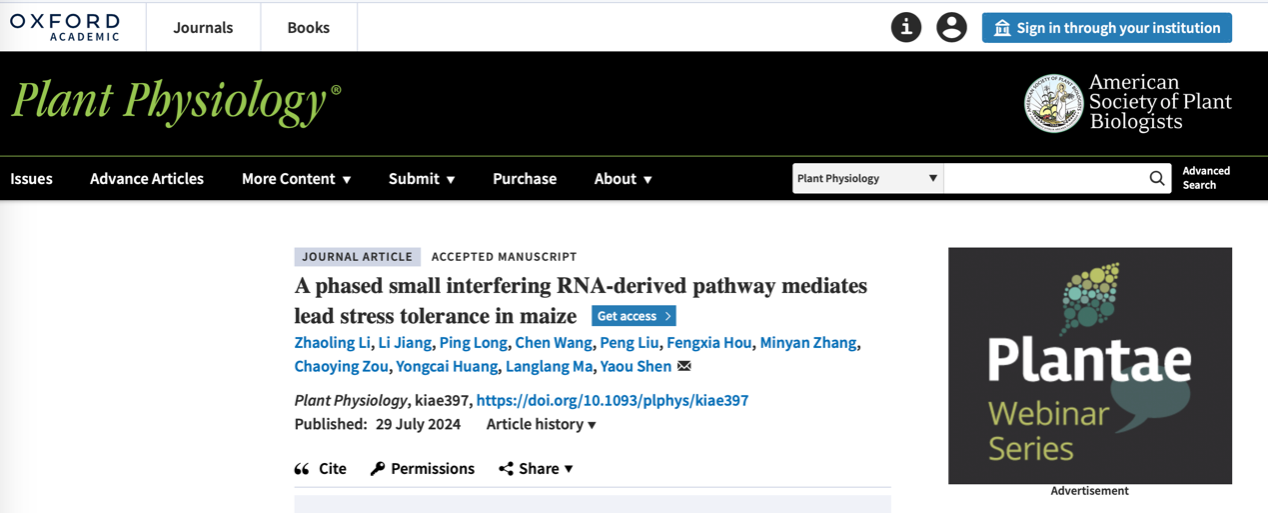Click the Get access button
1268x513 pixels.
click(633, 316)
